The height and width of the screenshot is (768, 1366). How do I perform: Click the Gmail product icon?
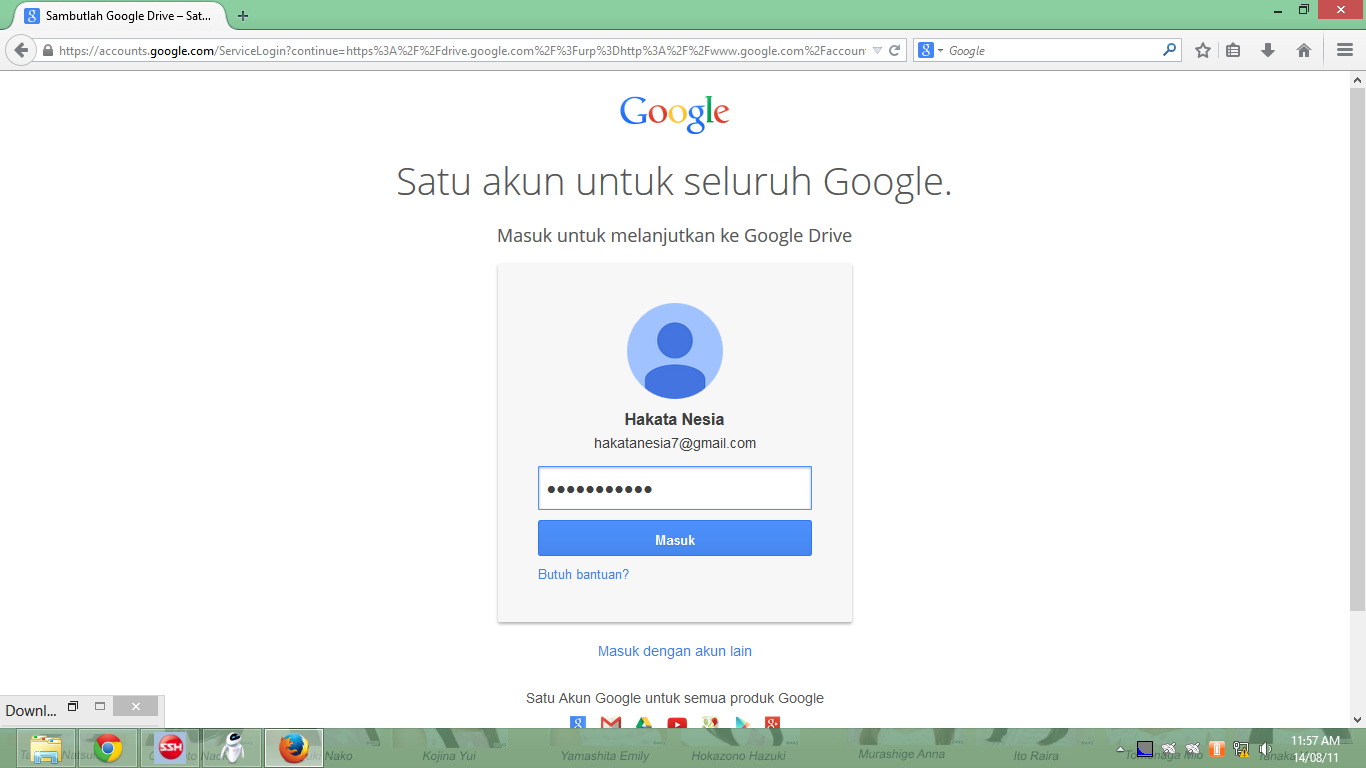[611, 722]
